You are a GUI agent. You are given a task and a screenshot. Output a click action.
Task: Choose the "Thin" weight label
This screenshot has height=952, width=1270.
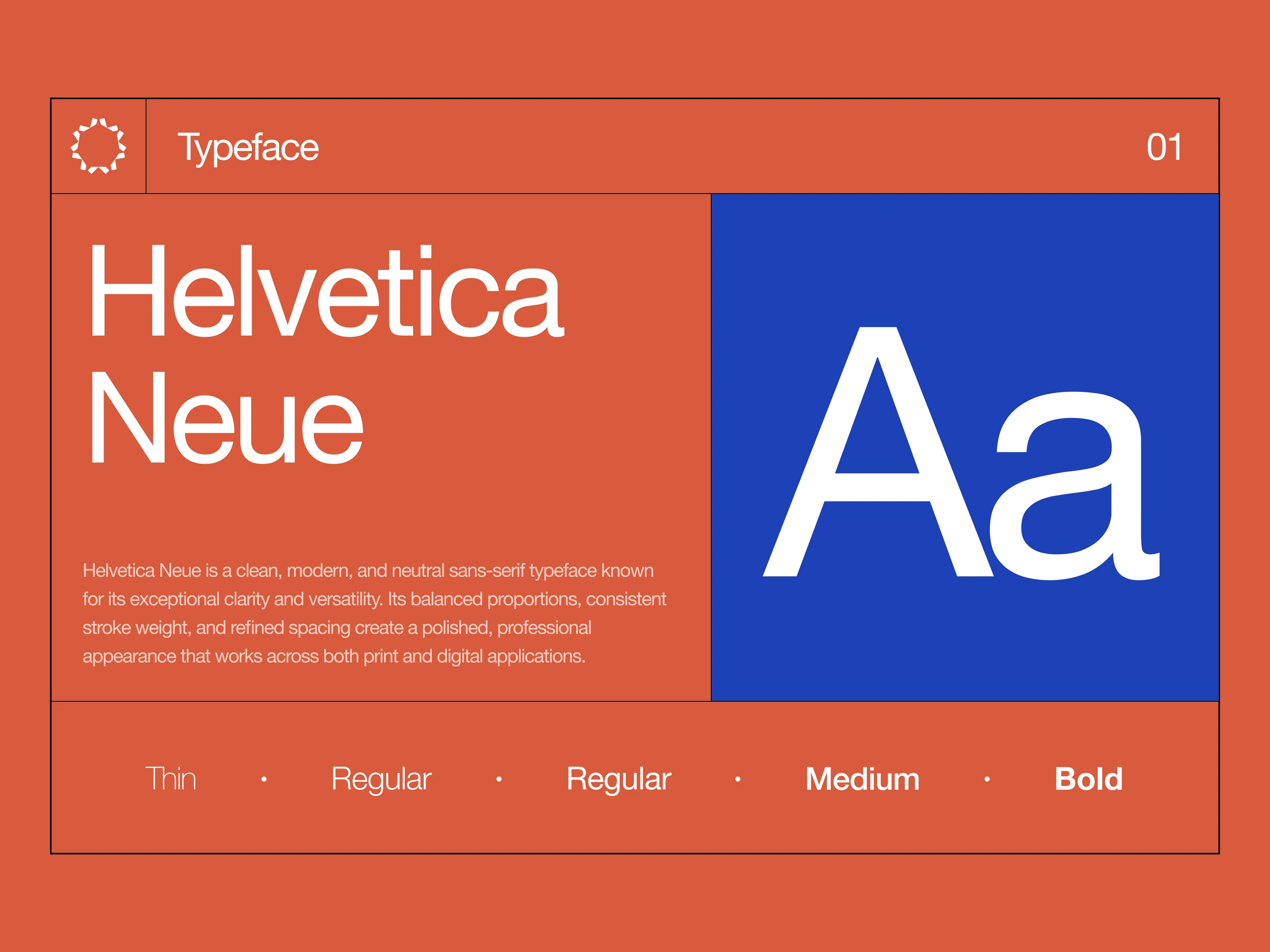click(x=171, y=779)
